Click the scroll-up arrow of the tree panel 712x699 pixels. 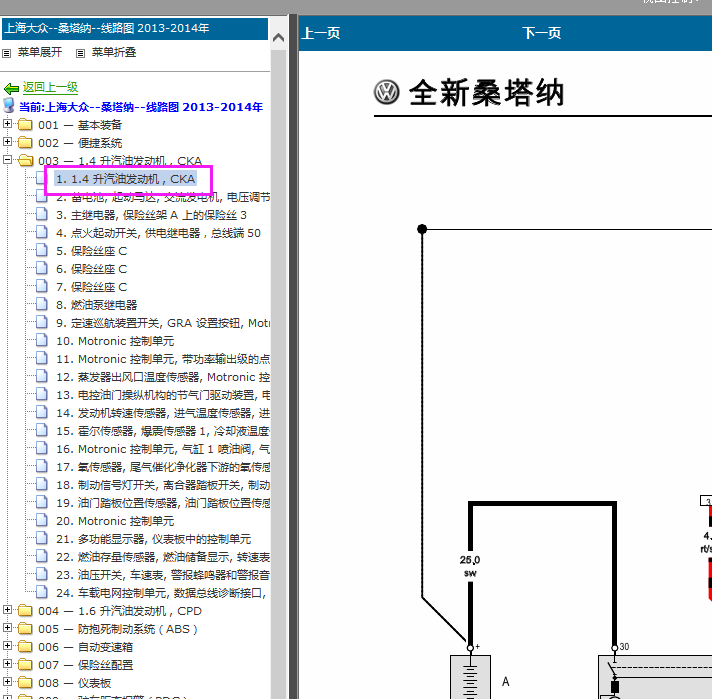point(278,38)
